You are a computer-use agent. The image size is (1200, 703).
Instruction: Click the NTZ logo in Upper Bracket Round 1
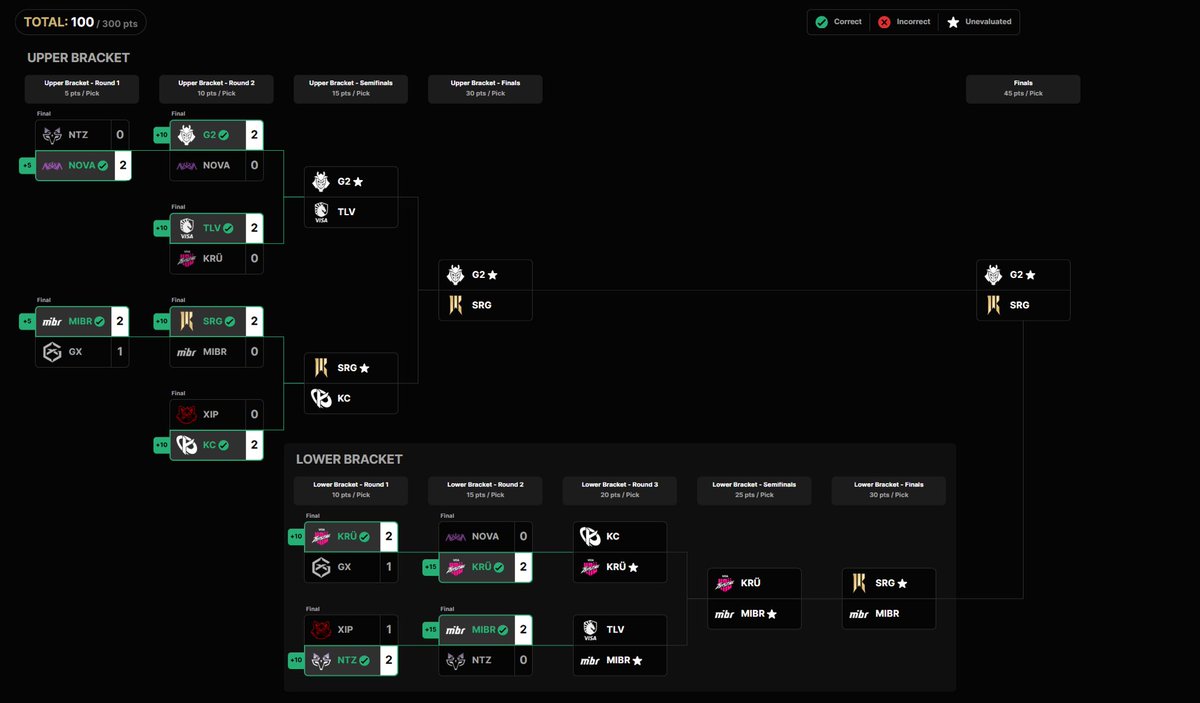[53, 135]
